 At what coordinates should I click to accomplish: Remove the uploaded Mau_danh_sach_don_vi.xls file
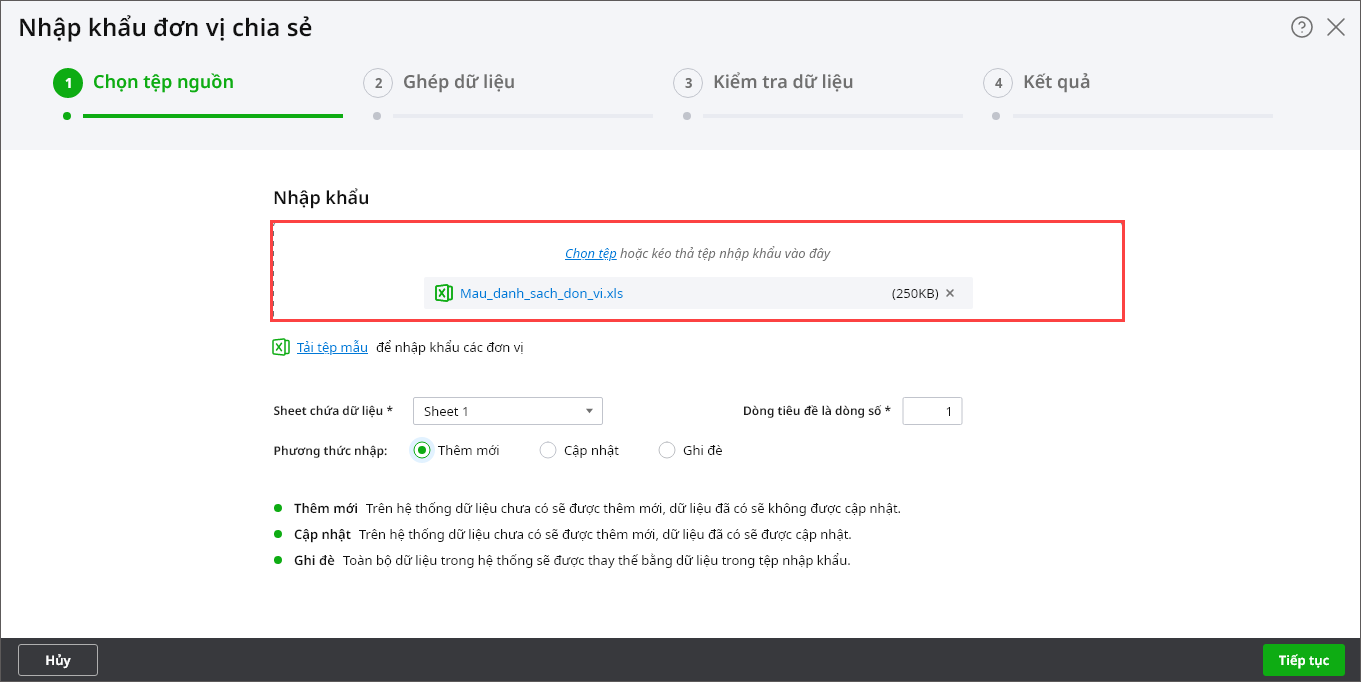950,293
